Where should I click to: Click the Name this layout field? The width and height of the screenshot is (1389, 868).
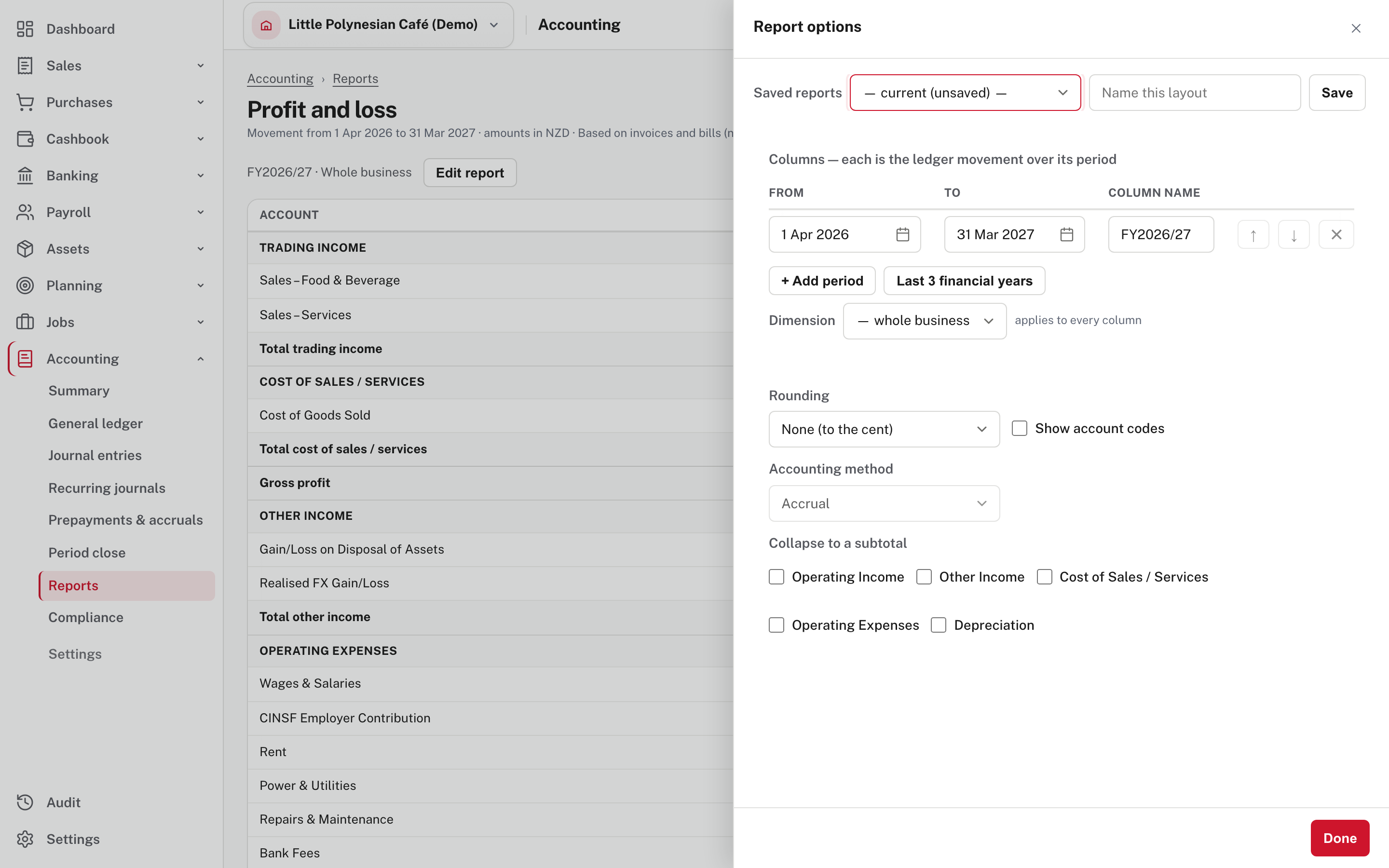1195,93
